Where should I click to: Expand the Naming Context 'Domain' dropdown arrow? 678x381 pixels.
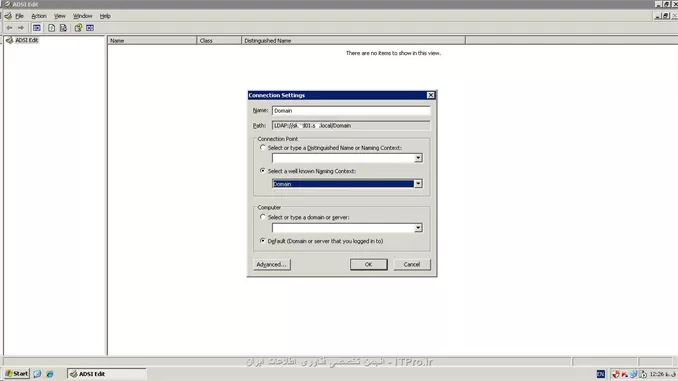418,184
